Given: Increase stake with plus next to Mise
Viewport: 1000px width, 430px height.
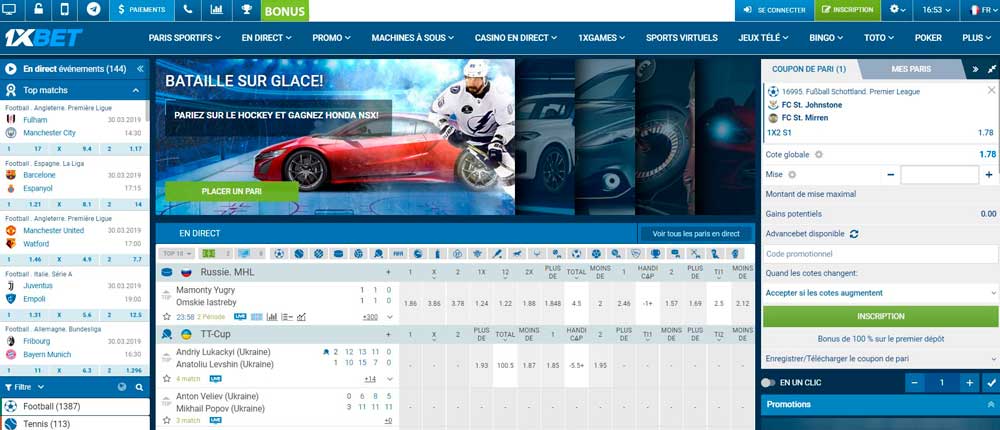Looking at the screenshot, I should pyautogui.click(x=989, y=175).
